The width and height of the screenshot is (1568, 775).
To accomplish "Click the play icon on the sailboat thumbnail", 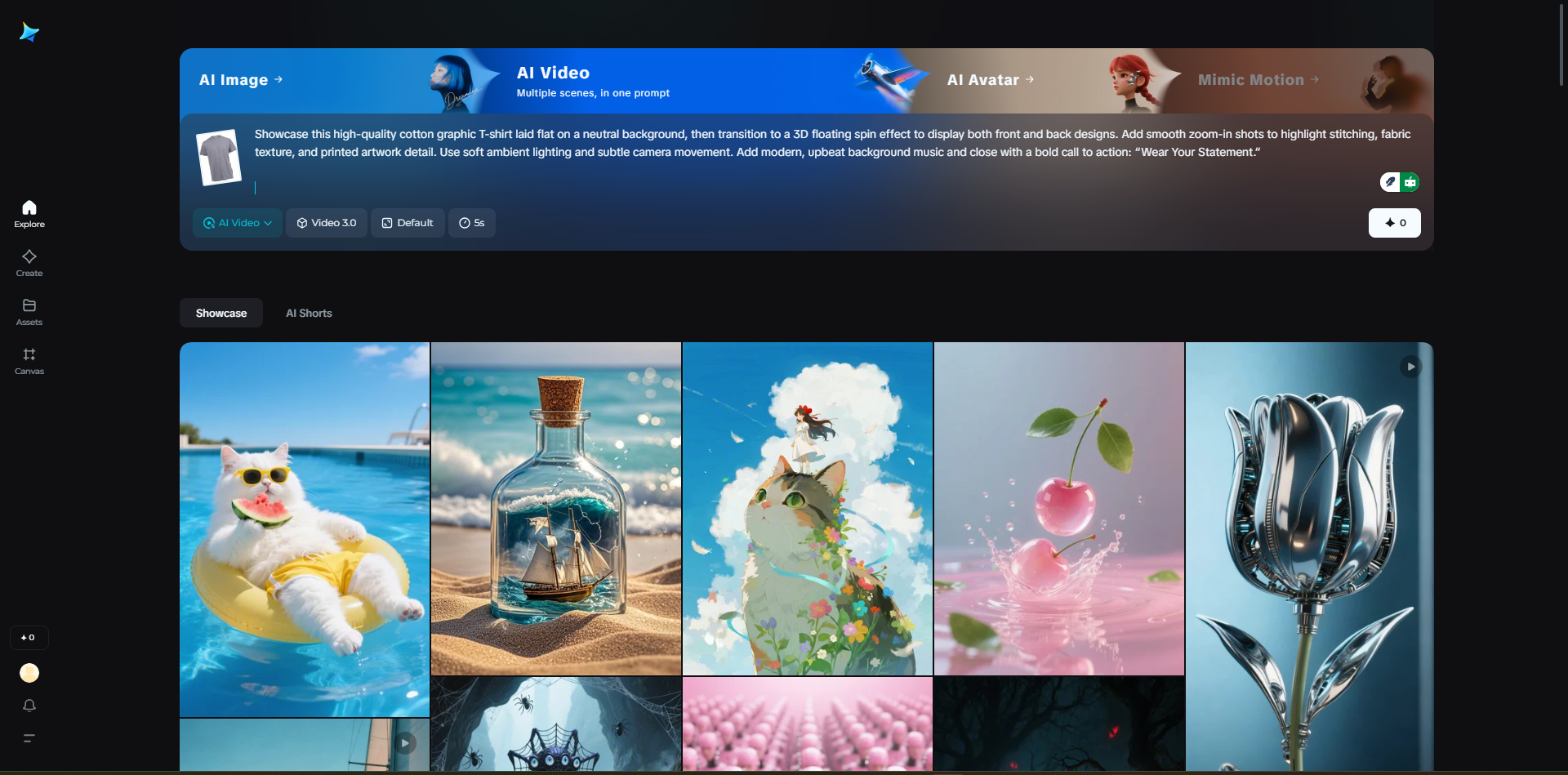I will tap(404, 743).
